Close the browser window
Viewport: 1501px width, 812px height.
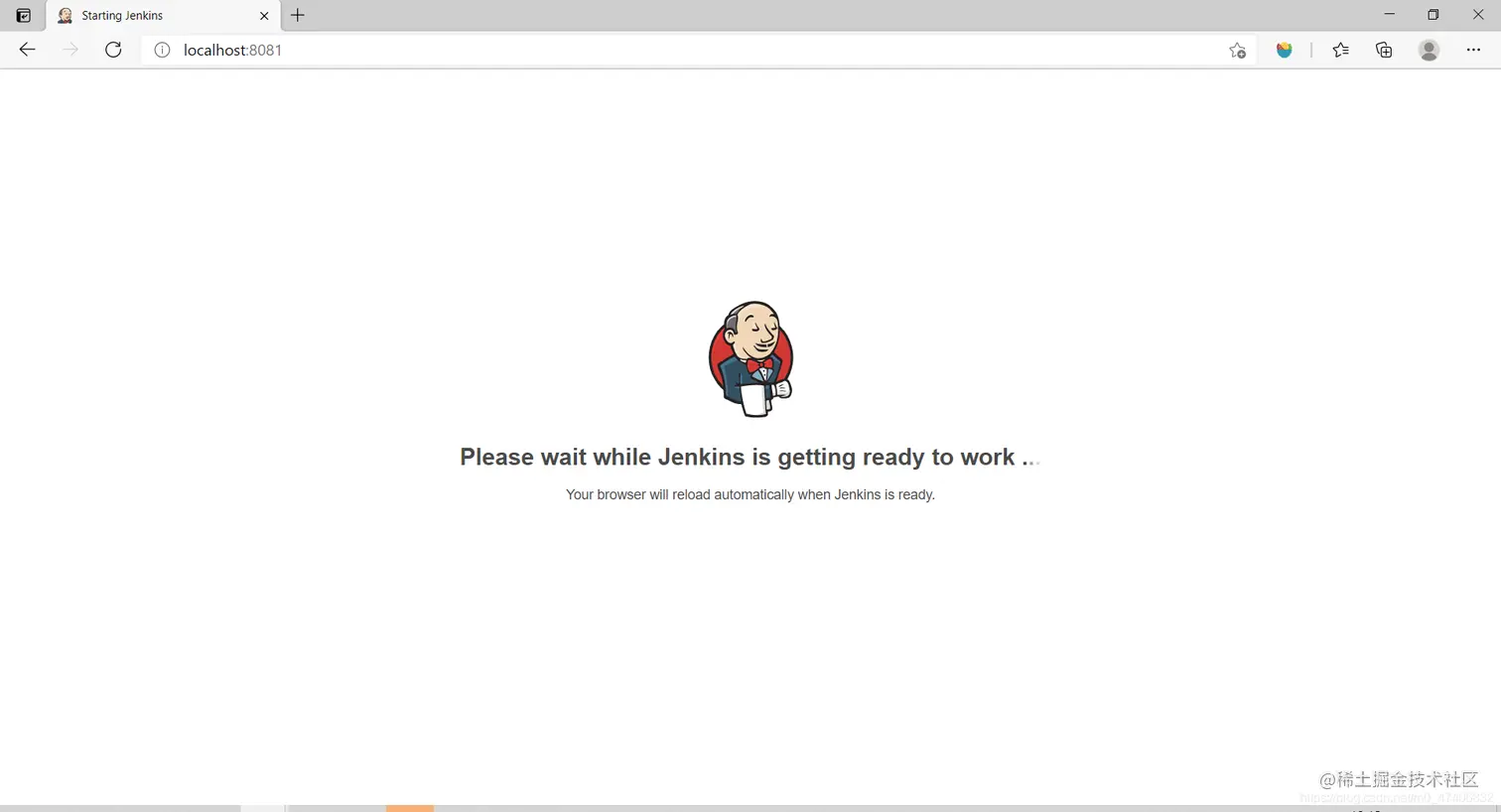pyautogui.click(x=1477, y=15)
